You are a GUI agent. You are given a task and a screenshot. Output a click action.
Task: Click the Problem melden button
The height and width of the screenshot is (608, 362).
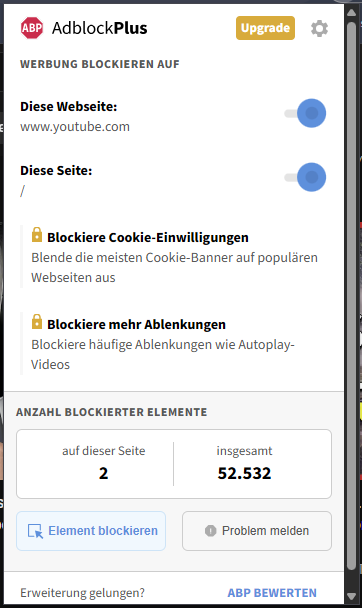click(x=257, y=531)
